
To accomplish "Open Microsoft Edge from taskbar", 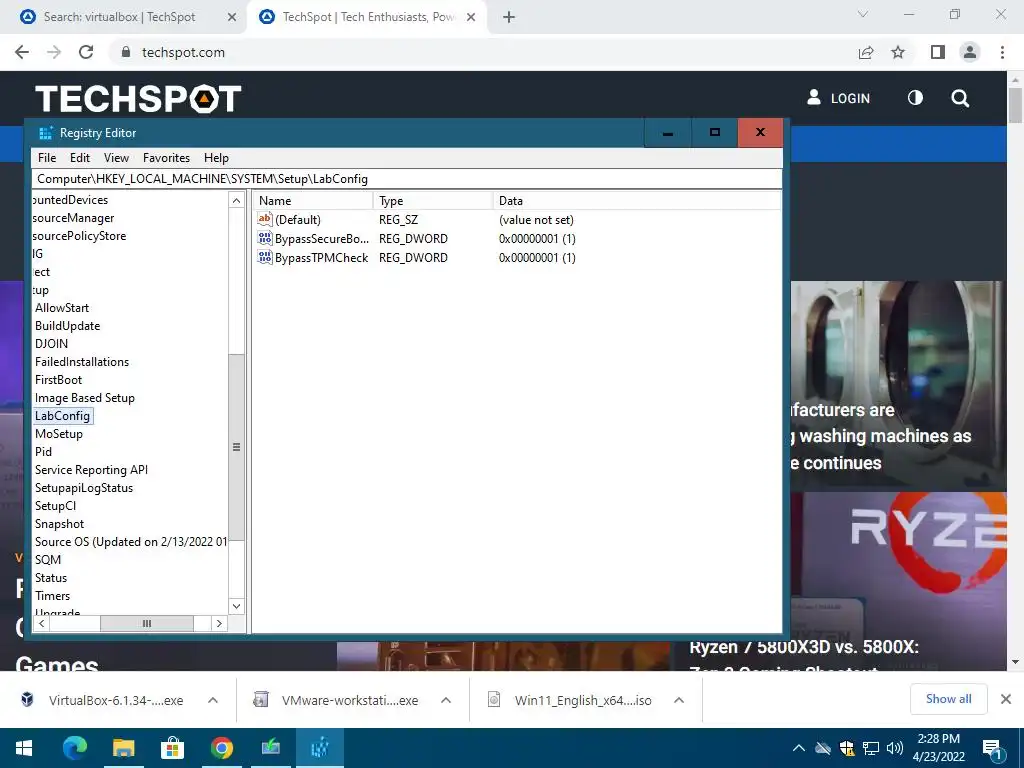I will pyautogui.click(x=74, y=748).
